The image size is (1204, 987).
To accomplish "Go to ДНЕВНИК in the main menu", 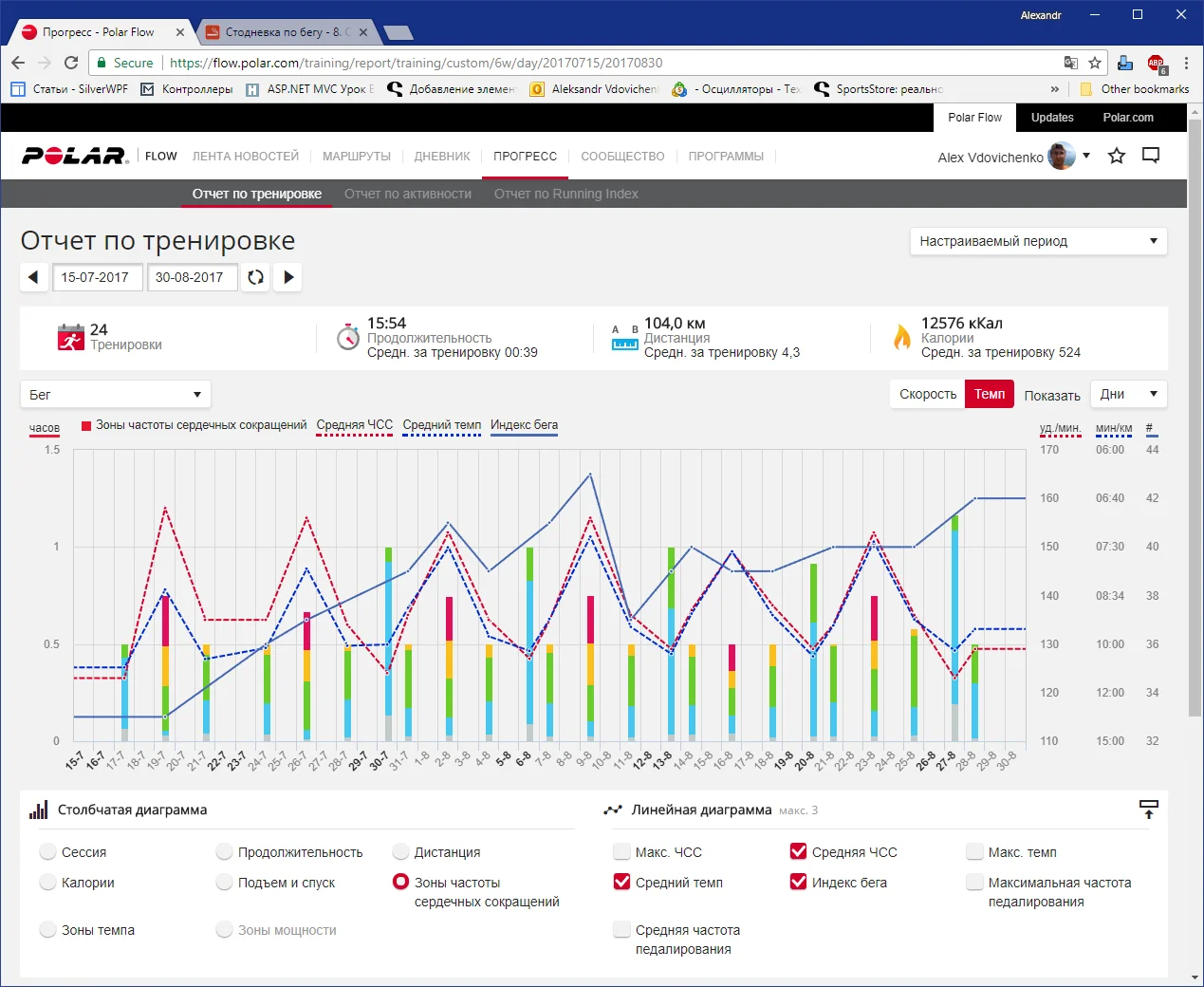I will coord(442,156).
